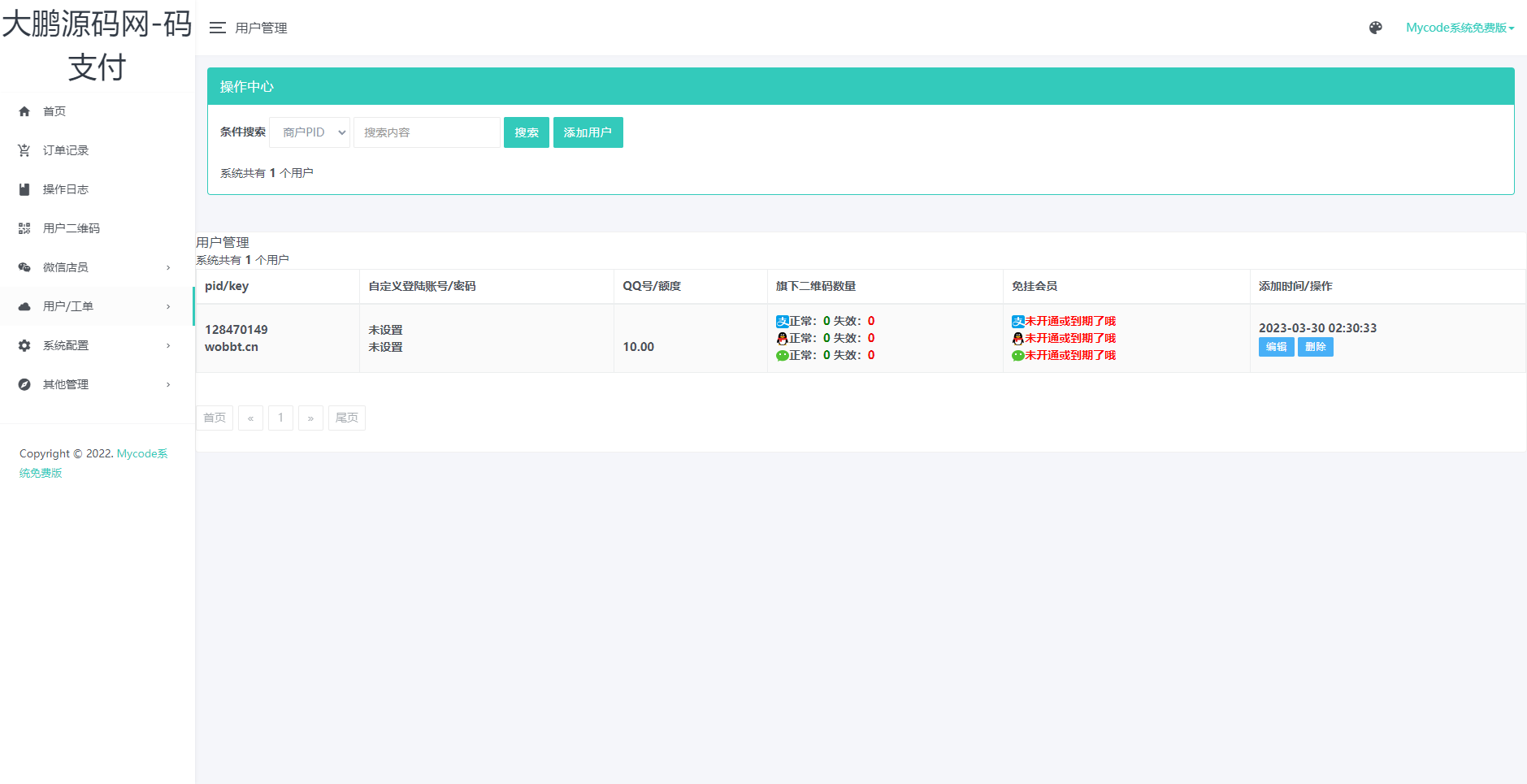Click the gear icon beside 系统配置
The height and width of the screenshot is (784, 1527).
(24, 345)
